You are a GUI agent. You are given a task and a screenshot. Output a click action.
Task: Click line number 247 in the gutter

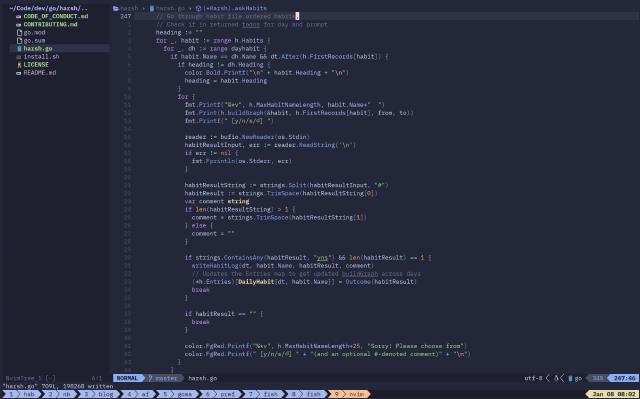126,16
